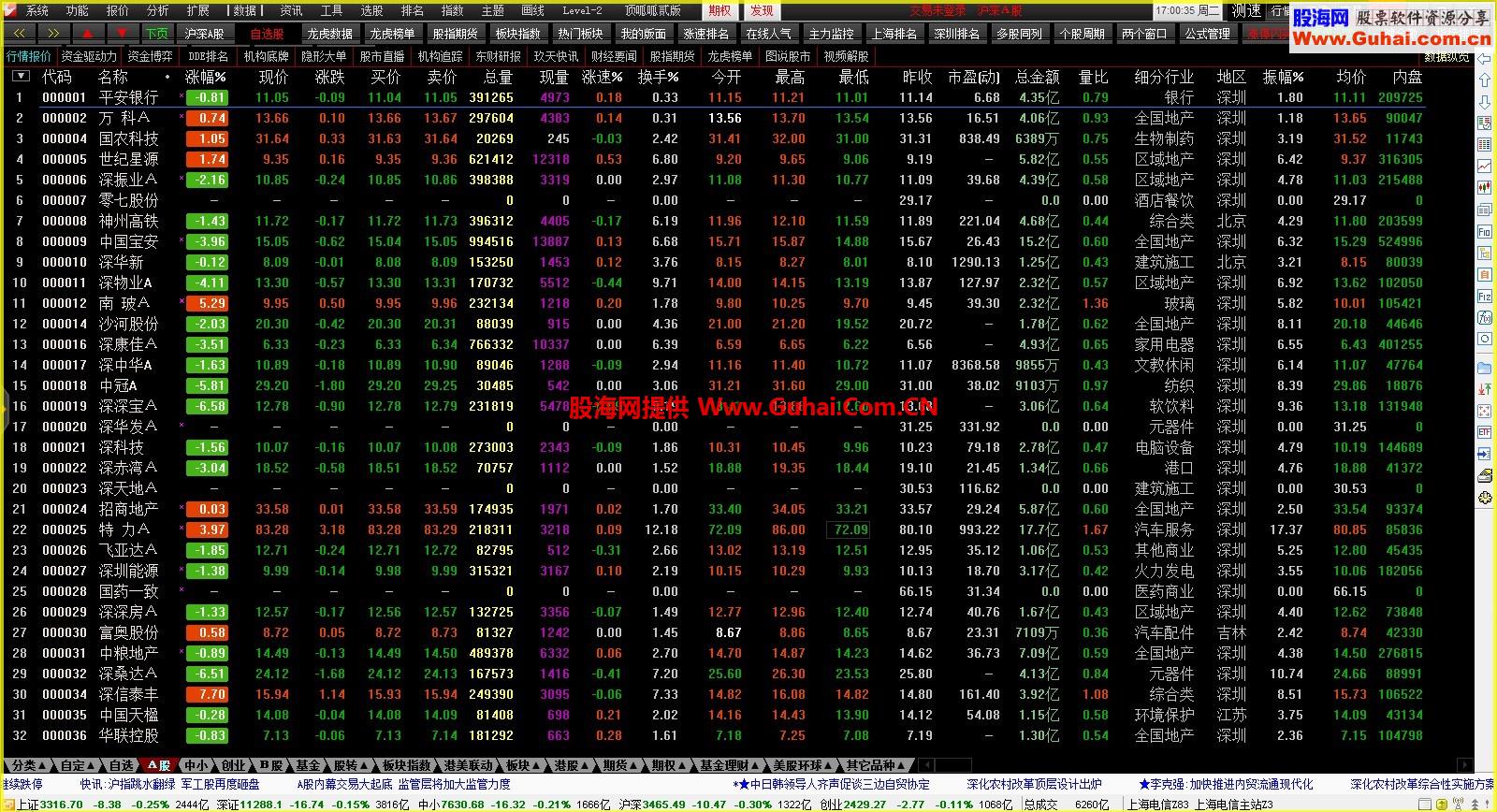Click the double left arrow toolbar button
Viewport: 1497px width, 812px height.
pos(20,34)
